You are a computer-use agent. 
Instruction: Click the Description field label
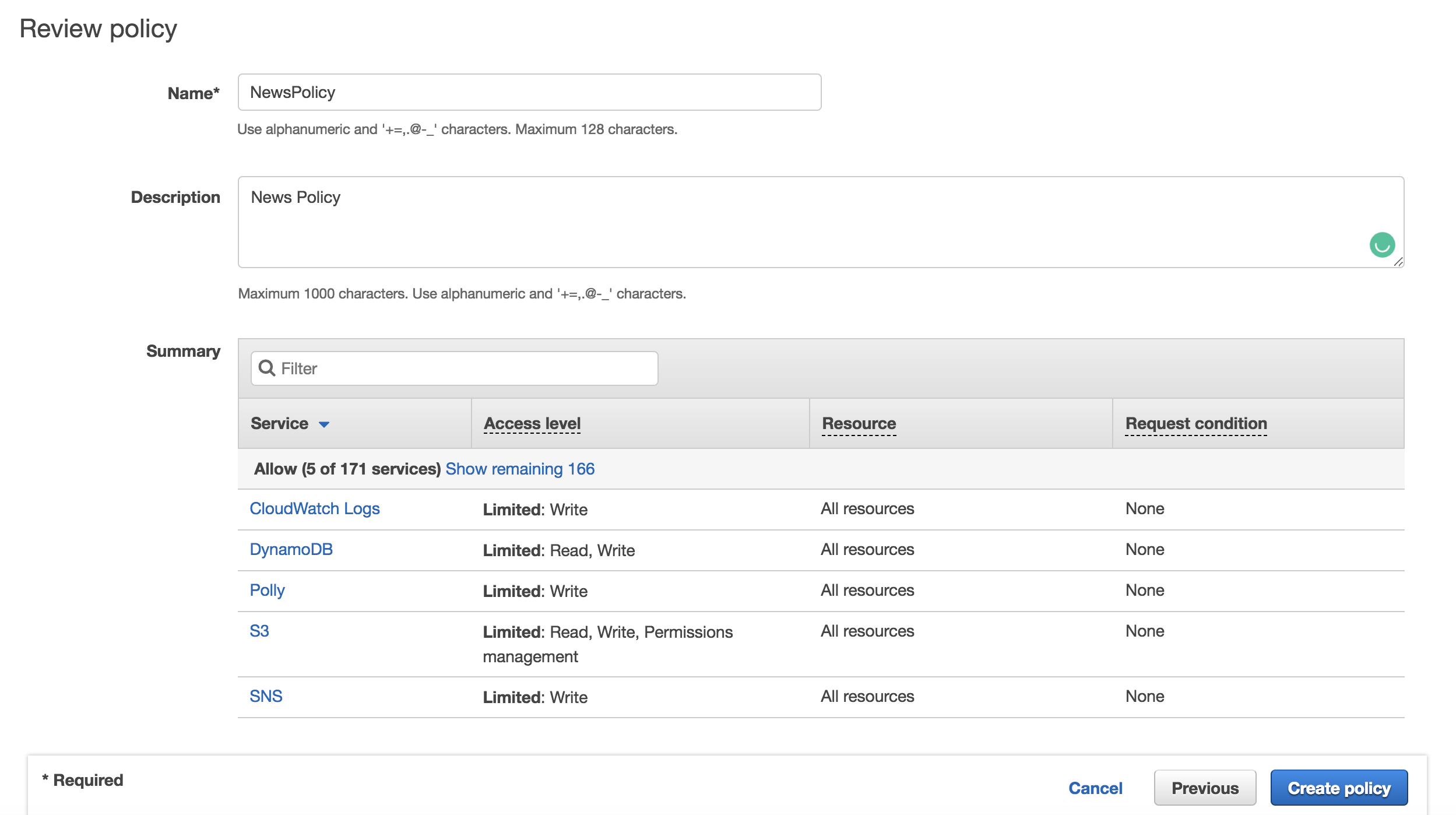click(x=175, y=197)
